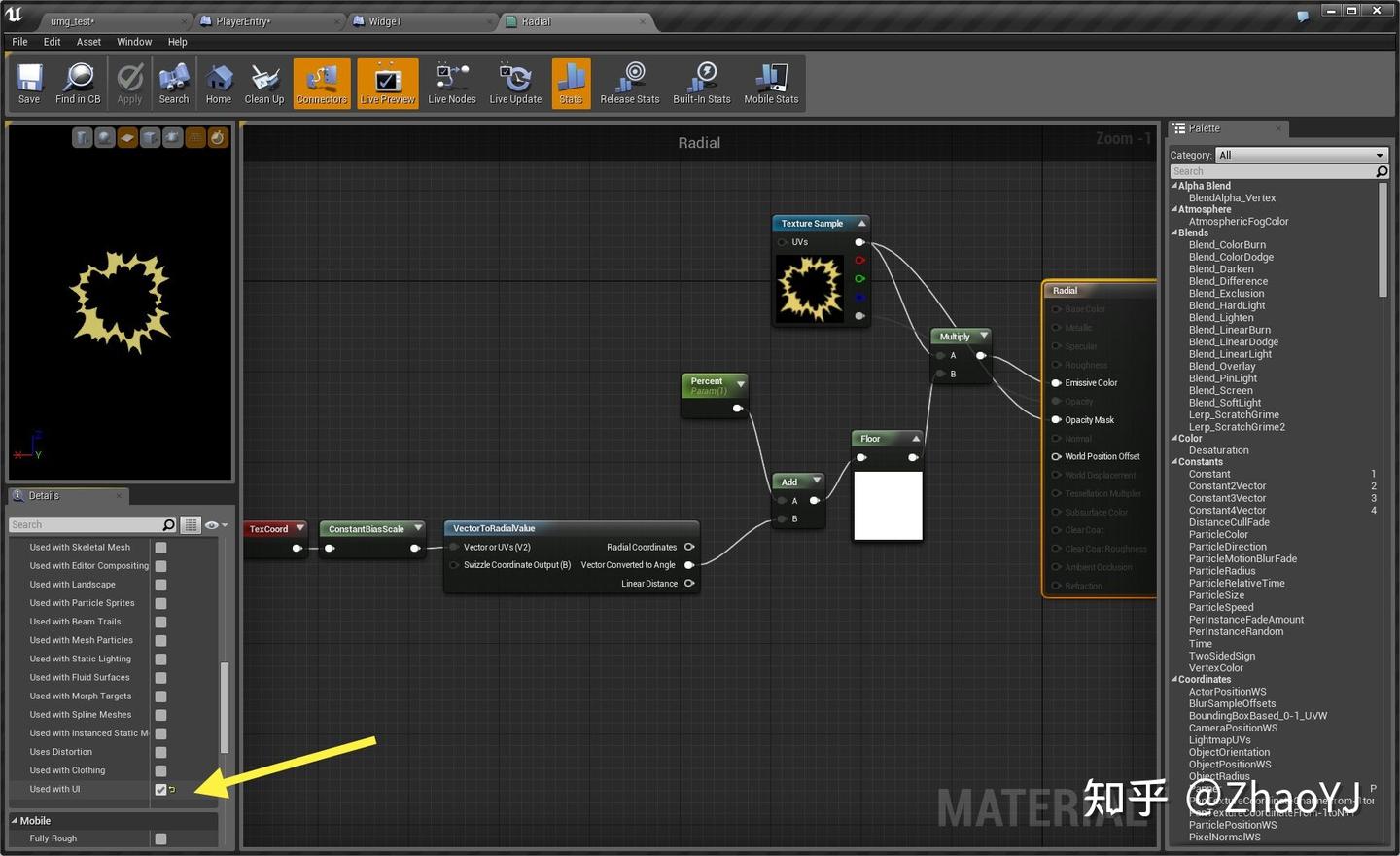Enable Live Preview in the toolbar
The width and height of the screenshot is (1400, 856).
pyautogui.click(x=387, y=84)
